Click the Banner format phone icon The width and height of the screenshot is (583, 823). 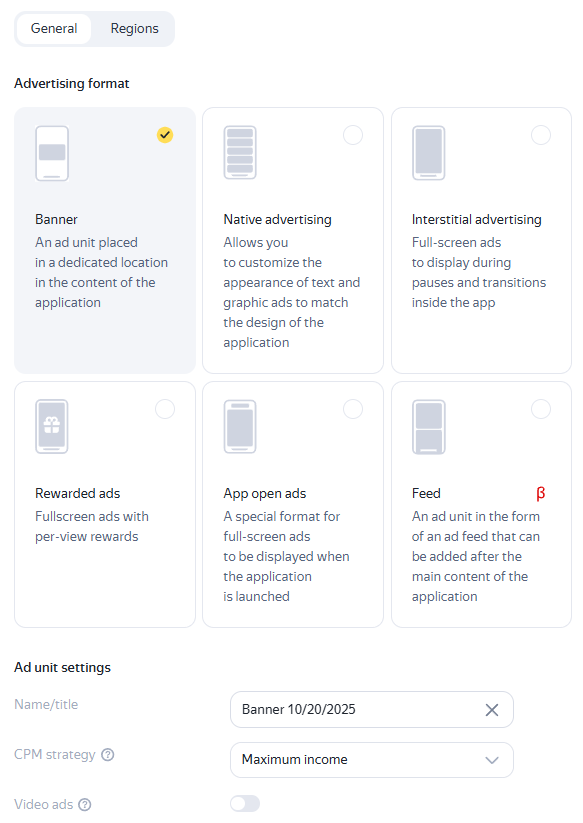point(52,153)
